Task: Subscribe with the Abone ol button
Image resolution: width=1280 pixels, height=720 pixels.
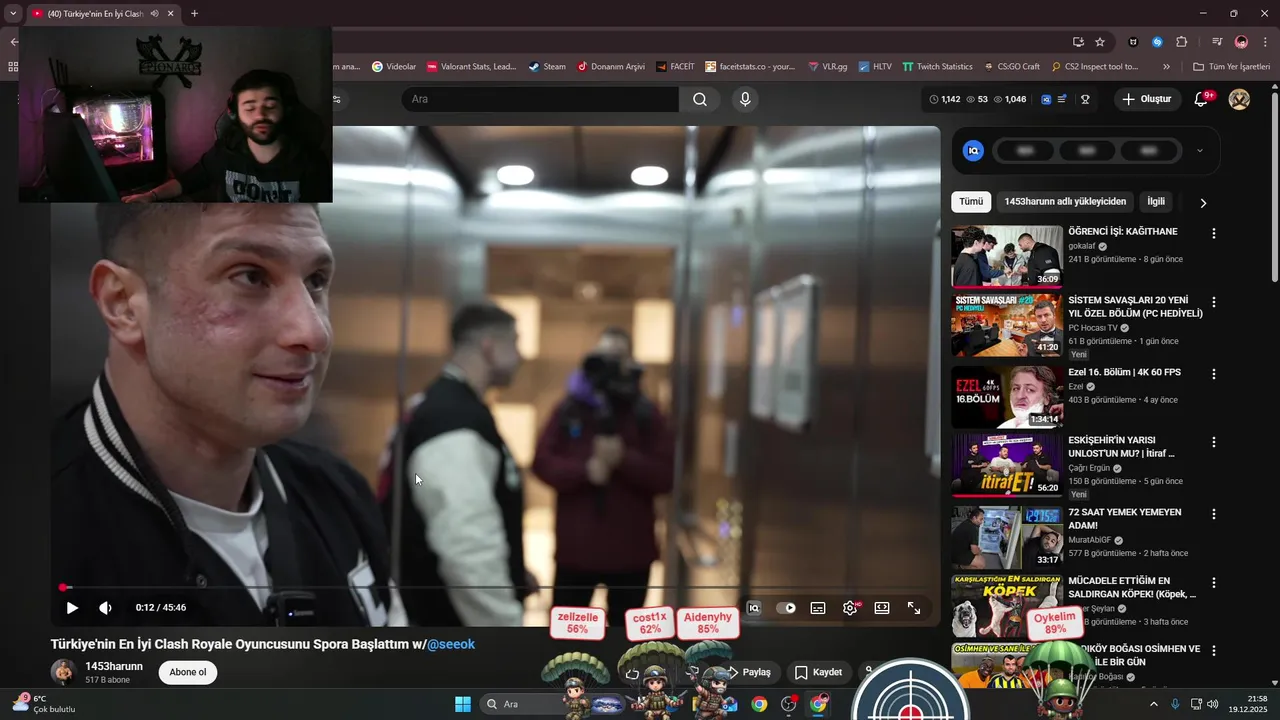Action: [188, 672]
